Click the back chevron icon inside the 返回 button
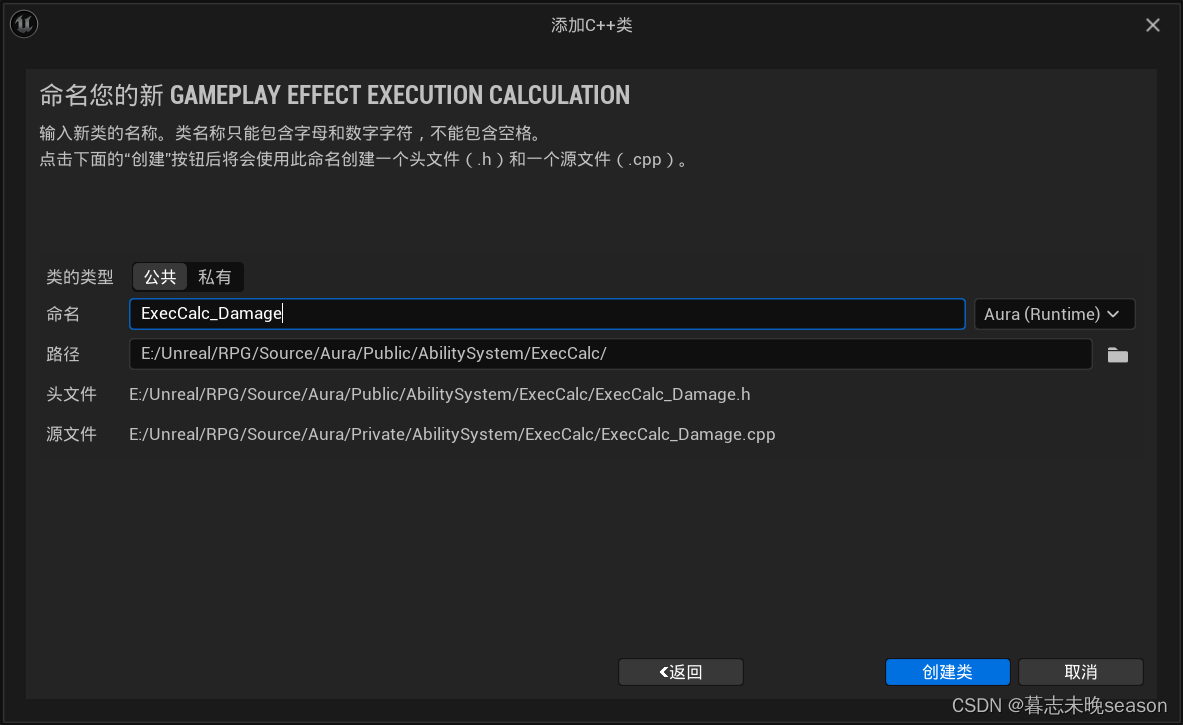Image resolution: width=1183 pixels, height=725 pixels. (664, 672)
